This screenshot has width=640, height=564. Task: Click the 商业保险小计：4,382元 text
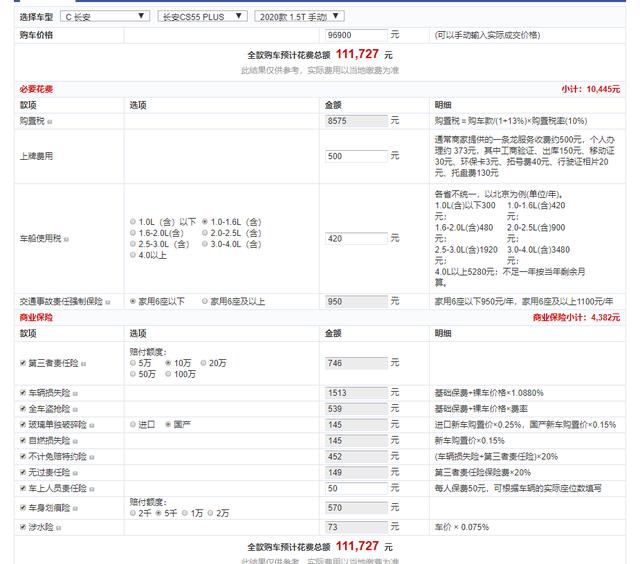[576, 317]
